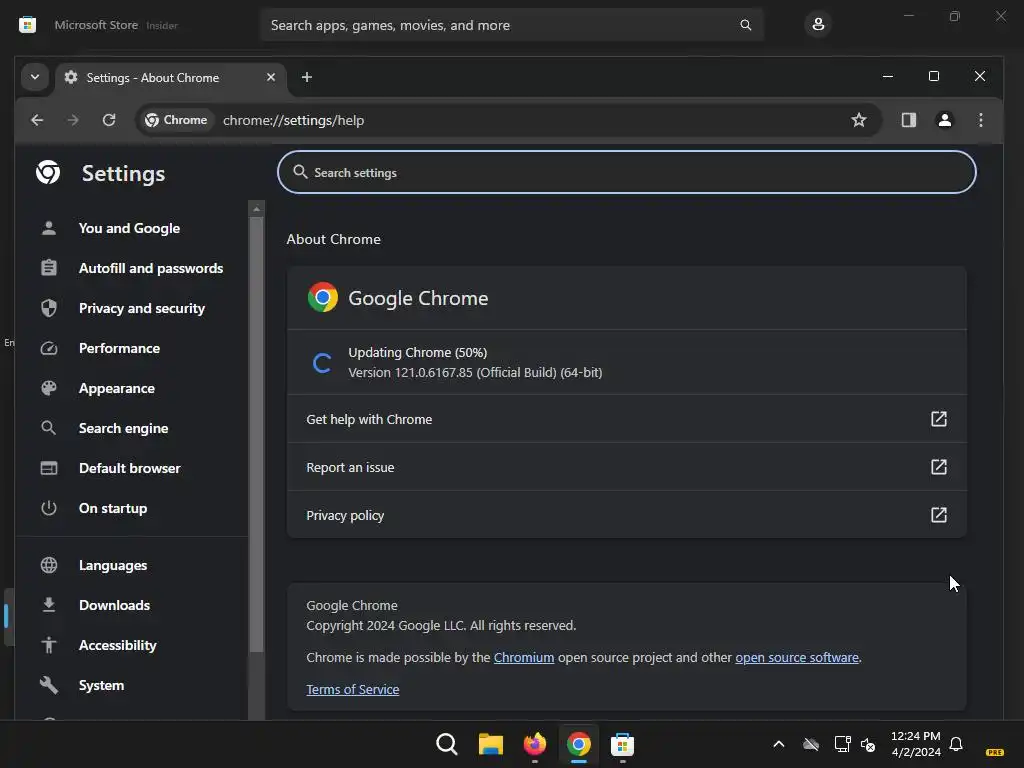
Task: Open the Chromium link
Action: pyautogui.click(x=524, y=658)
